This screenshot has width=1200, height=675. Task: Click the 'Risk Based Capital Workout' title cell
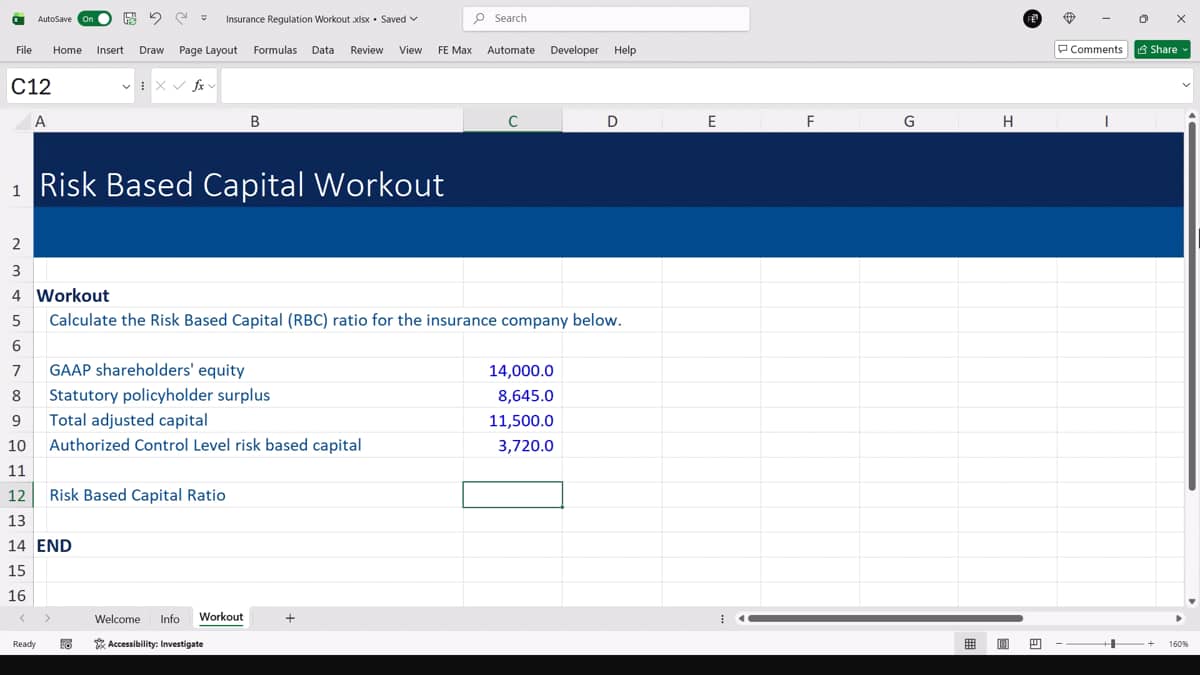[x=241, y=184]
